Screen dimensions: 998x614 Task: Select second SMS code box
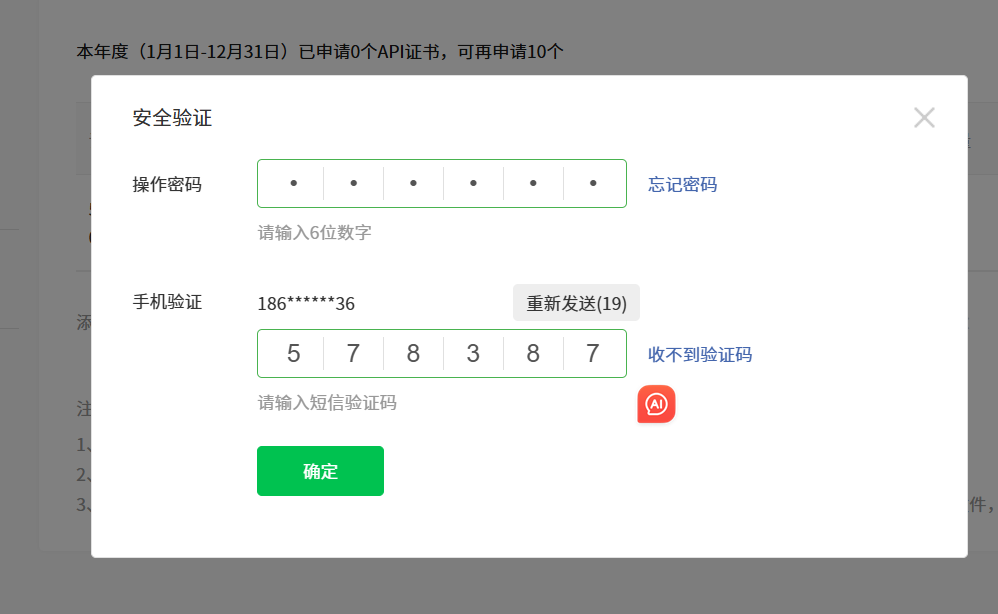coord(353,354)
